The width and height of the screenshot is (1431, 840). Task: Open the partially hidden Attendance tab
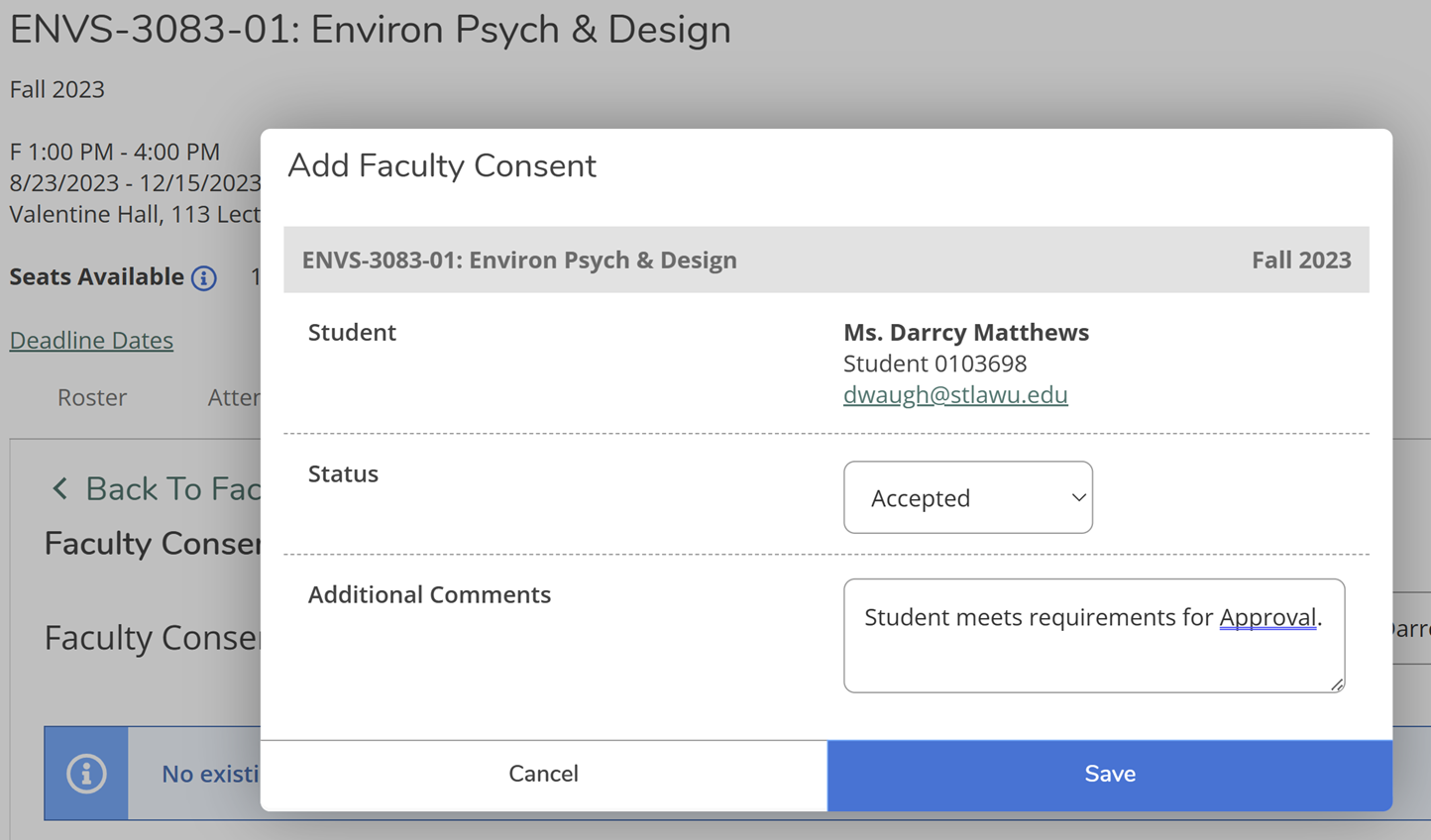coord(234,397)
